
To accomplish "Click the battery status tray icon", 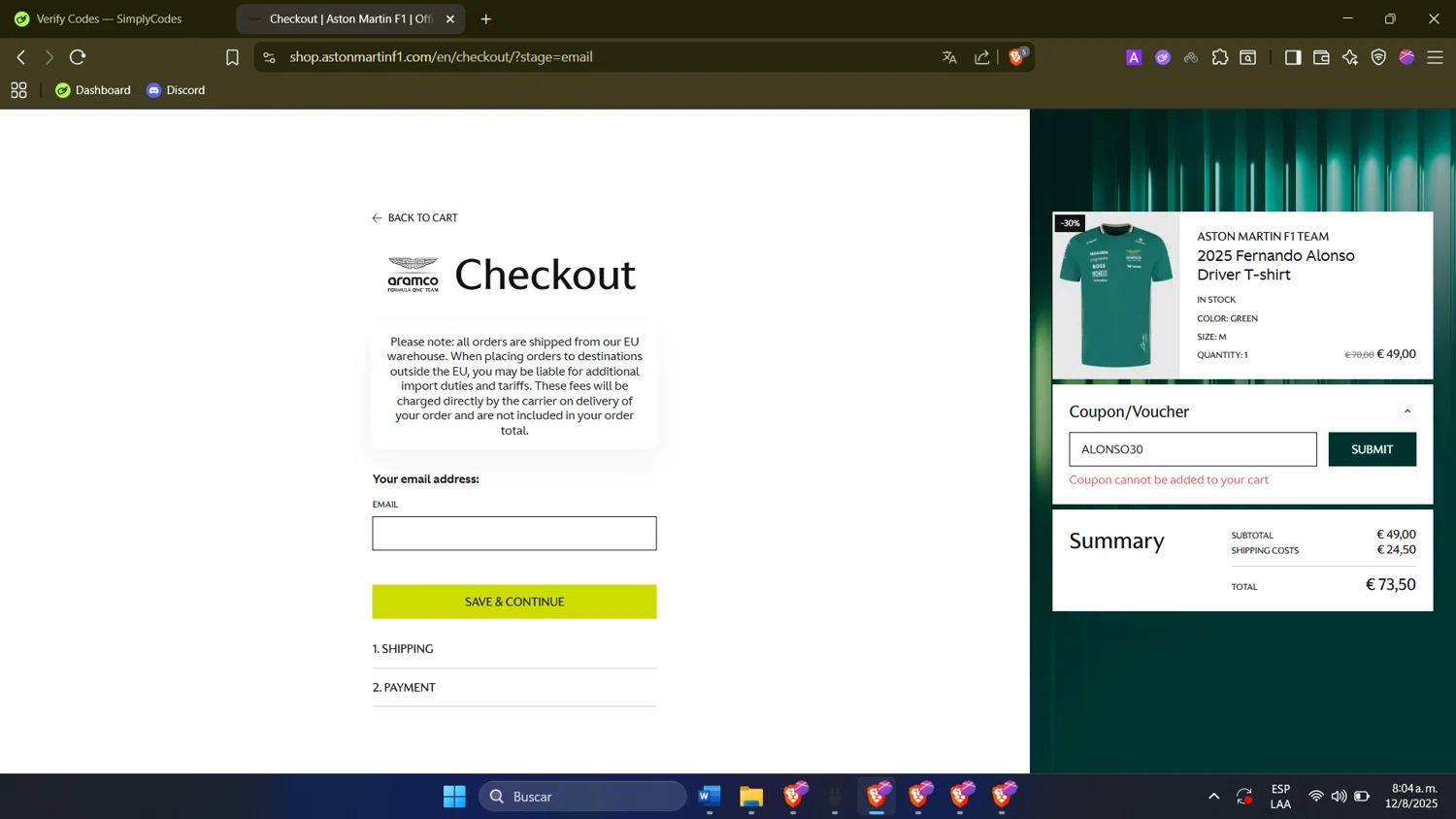I will [1362, 797].
